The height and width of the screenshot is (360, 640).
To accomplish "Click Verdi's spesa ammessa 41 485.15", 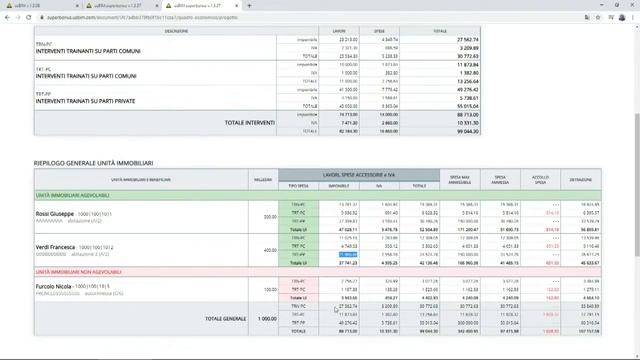I will point(509,263).
